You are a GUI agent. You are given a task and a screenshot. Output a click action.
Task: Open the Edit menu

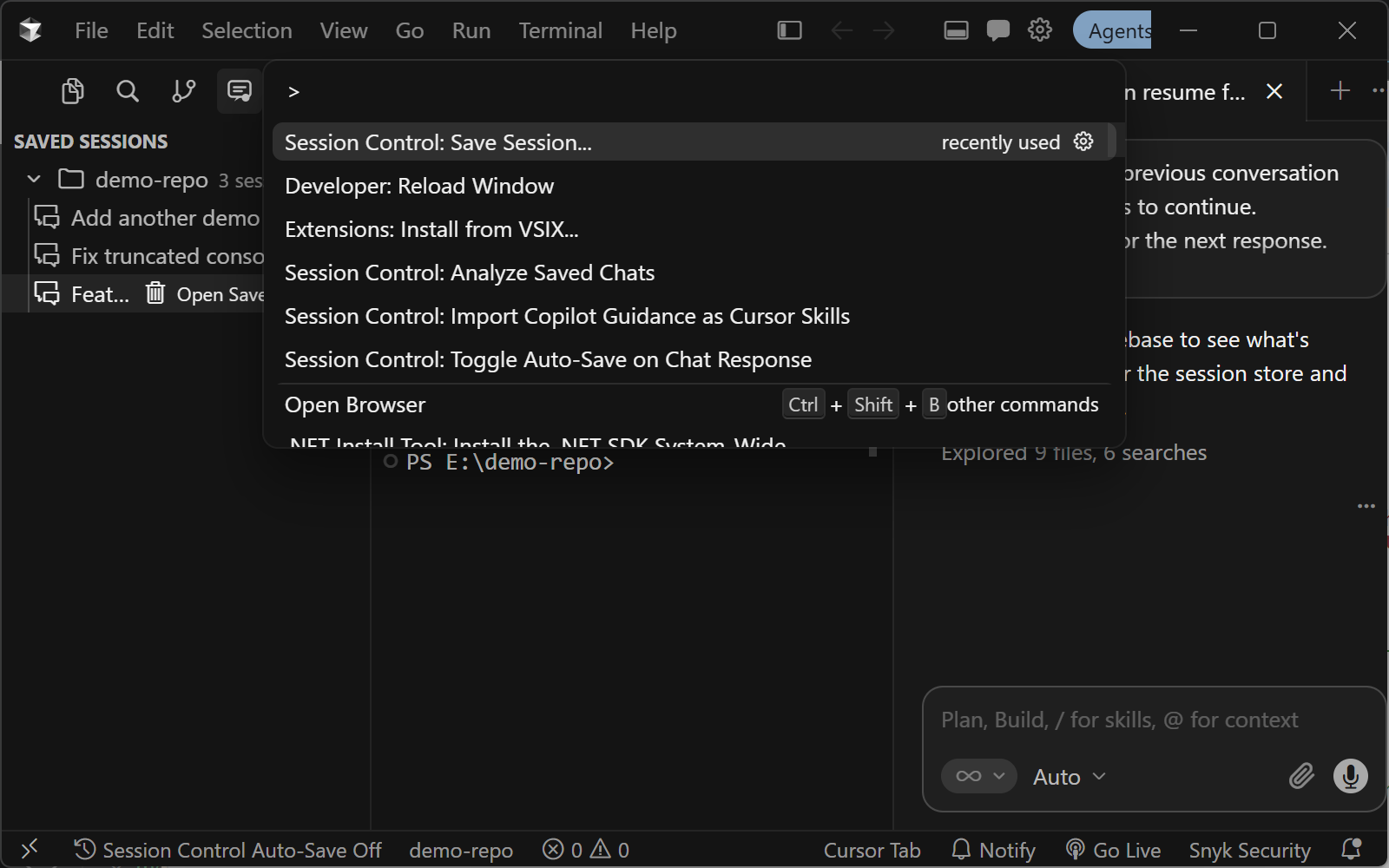[x=155, y=30]
